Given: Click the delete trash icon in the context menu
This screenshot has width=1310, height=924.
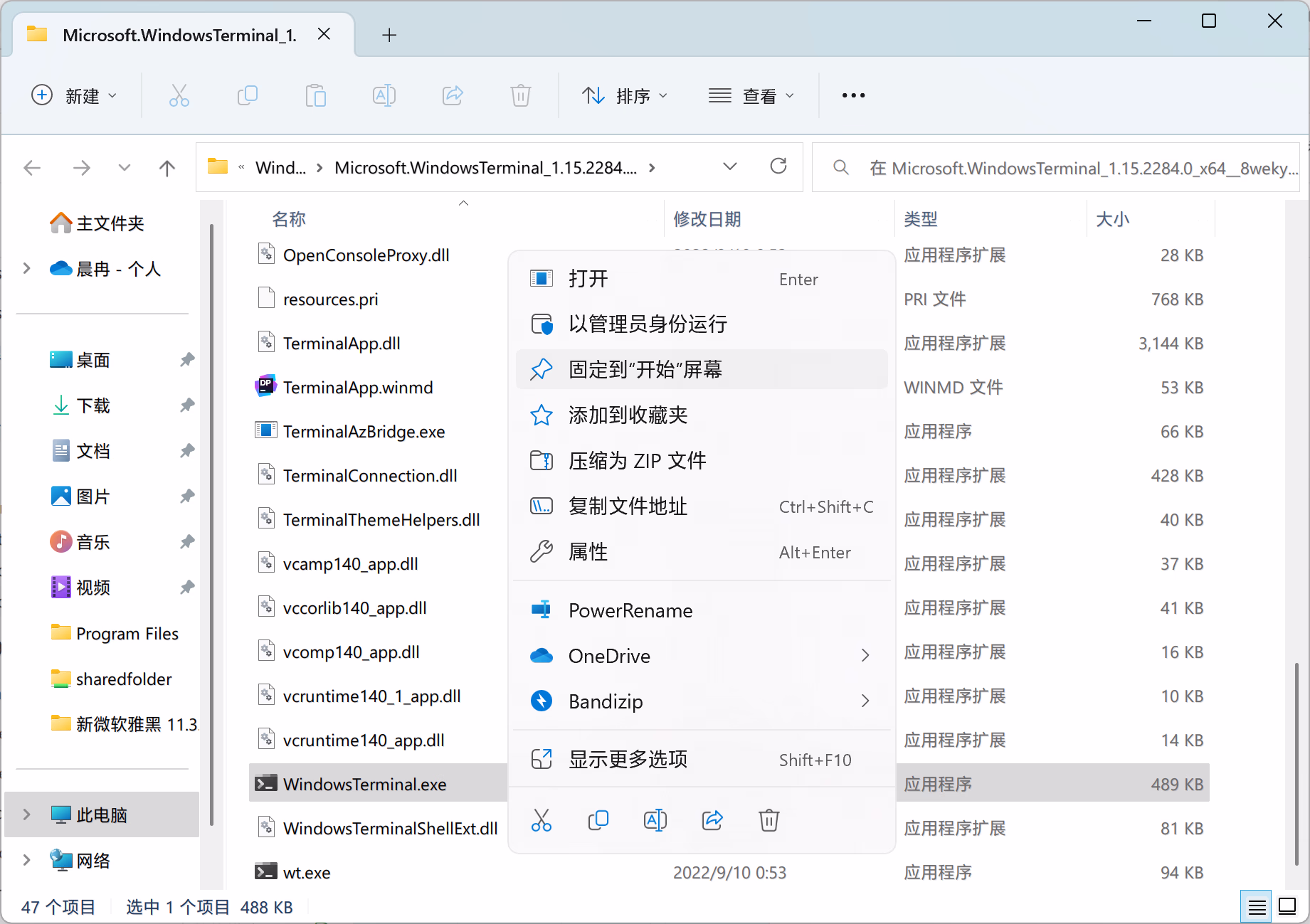Looking at the screenshot, I should (x=768, y=820).
